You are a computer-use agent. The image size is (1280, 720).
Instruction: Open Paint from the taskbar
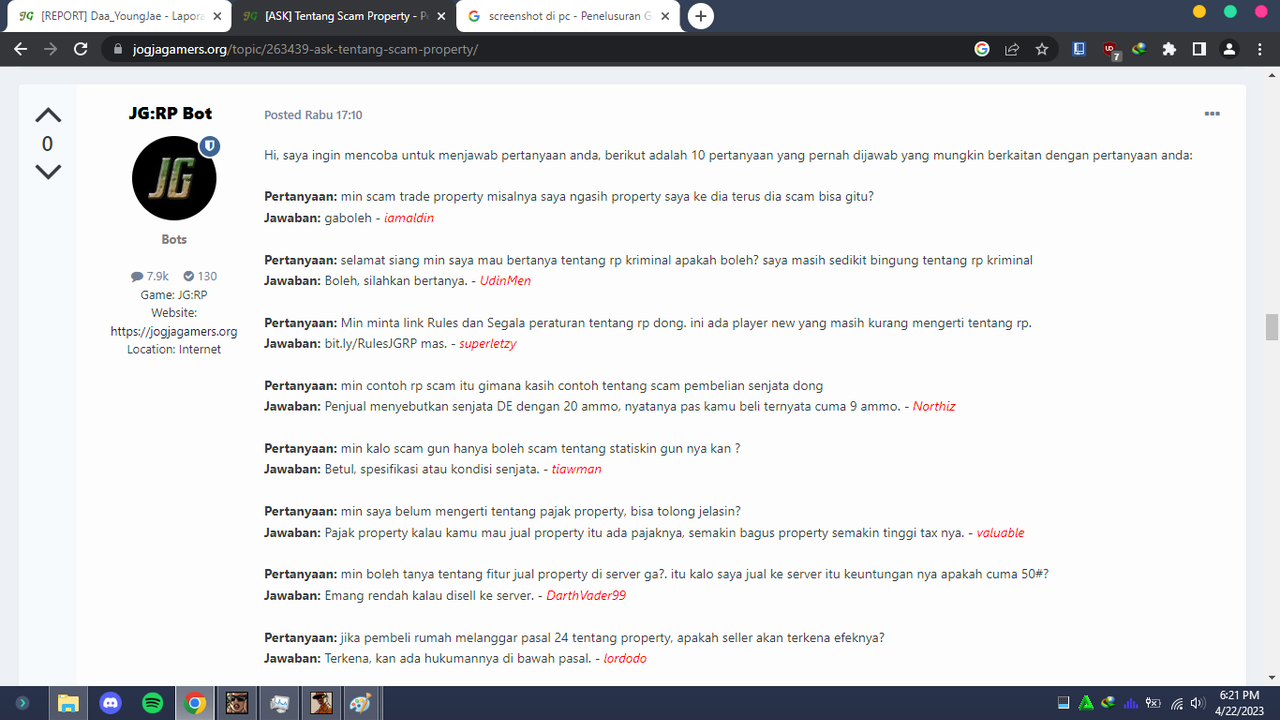click(x=361, y=703)
